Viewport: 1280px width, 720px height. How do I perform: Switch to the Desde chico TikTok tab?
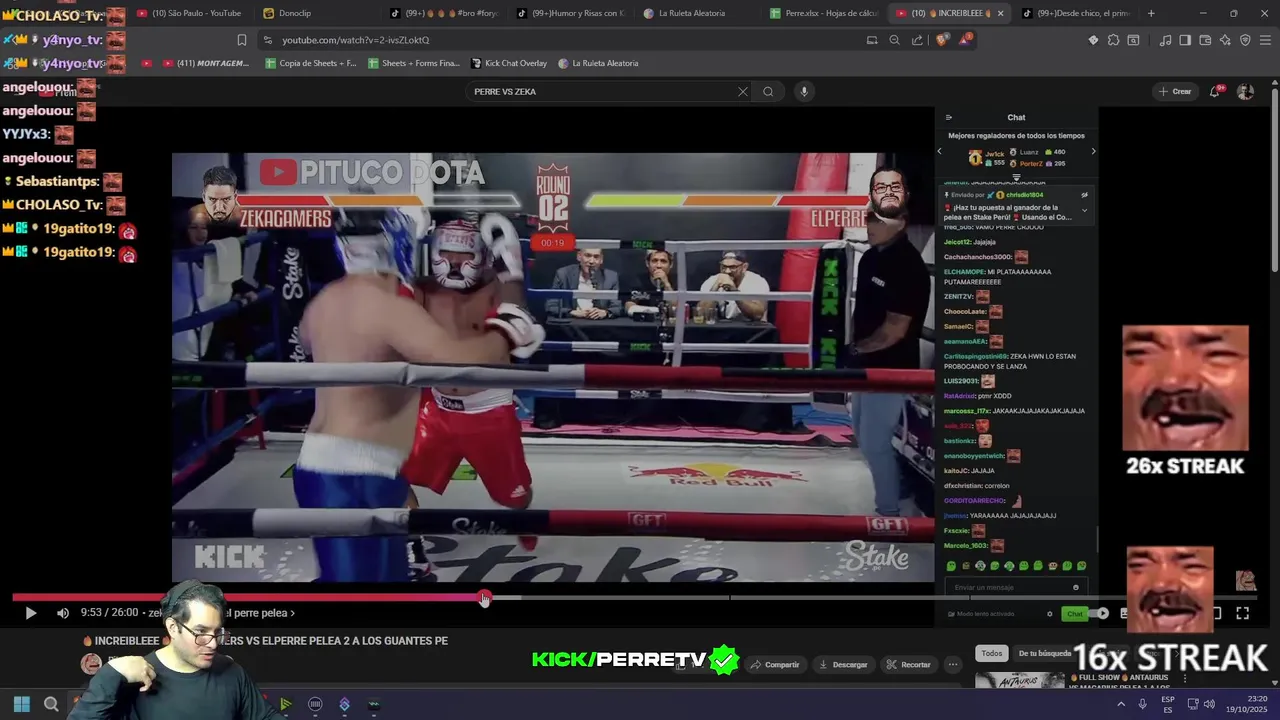(1075, 13)
